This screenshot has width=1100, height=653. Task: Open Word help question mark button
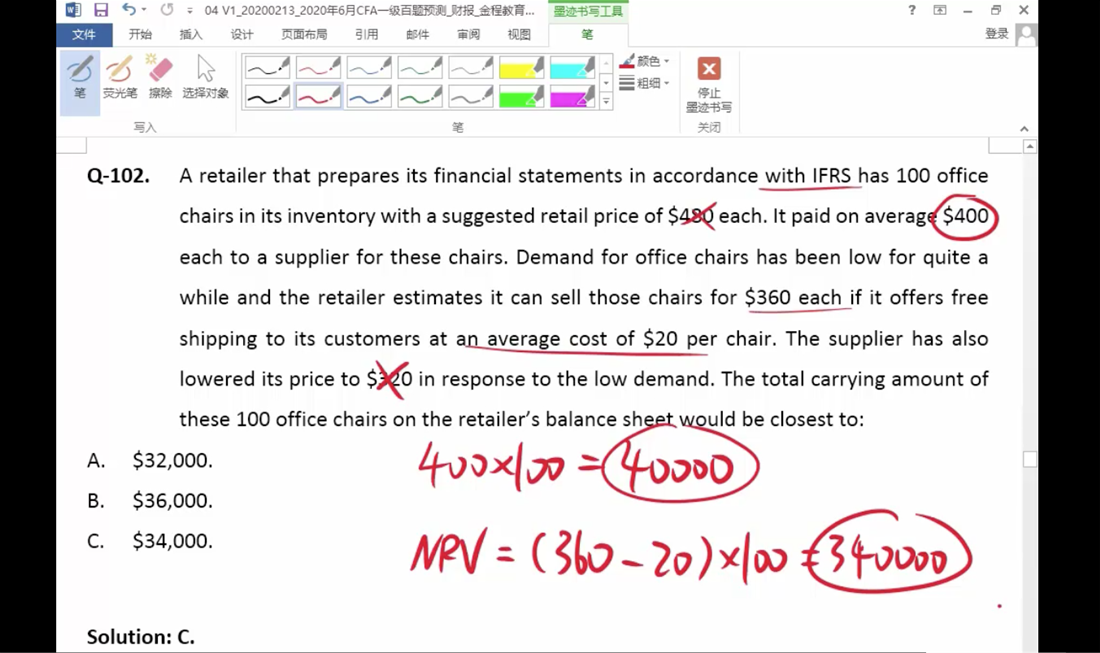[911, 10]
